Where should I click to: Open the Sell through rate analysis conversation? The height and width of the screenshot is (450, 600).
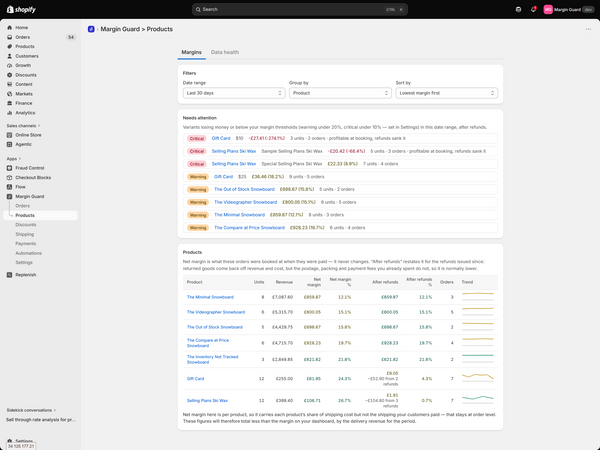[x=41, y=420]
